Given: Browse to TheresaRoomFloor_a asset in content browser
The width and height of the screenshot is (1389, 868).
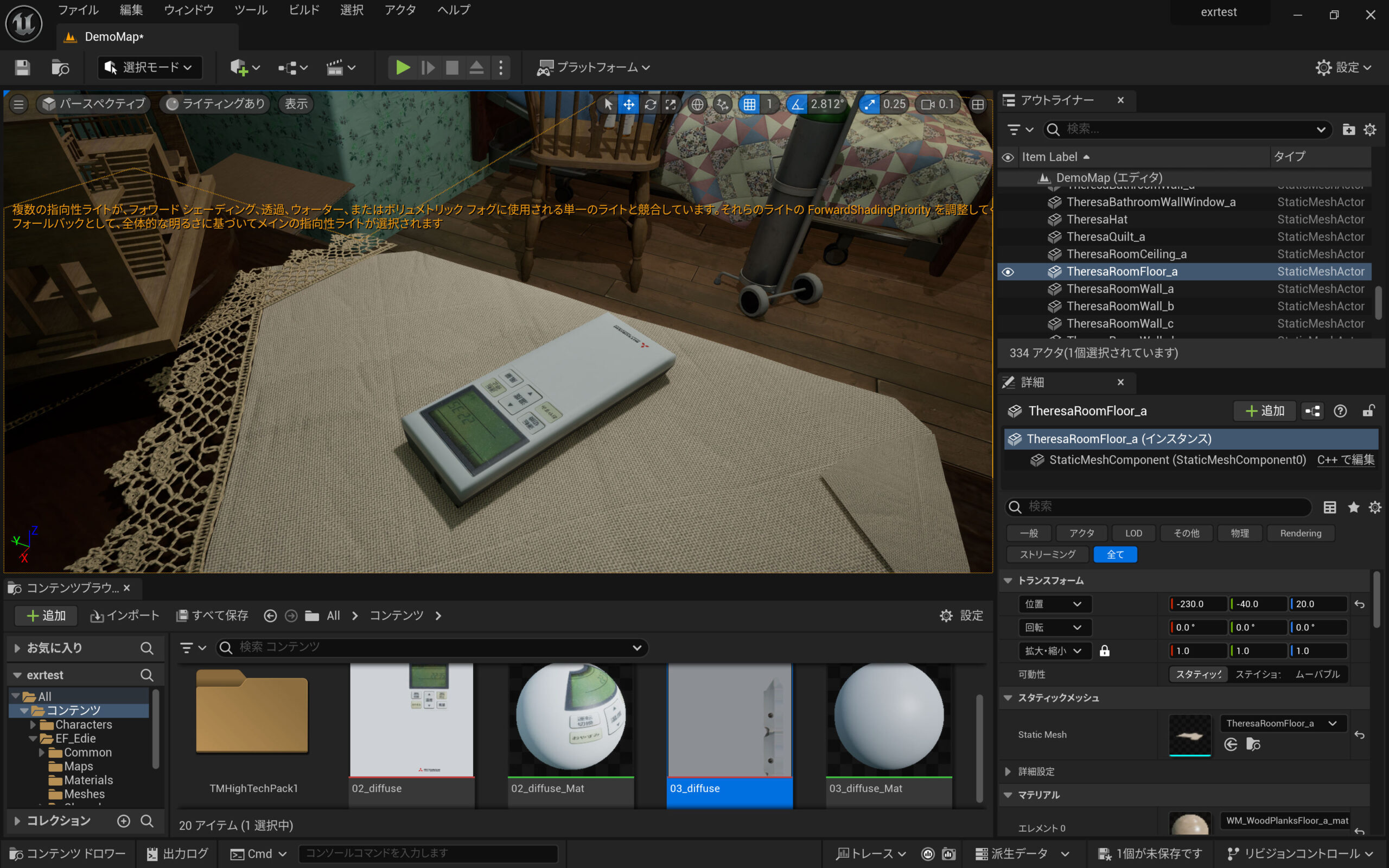Looking at the screenshot, I should point(1253,744).
